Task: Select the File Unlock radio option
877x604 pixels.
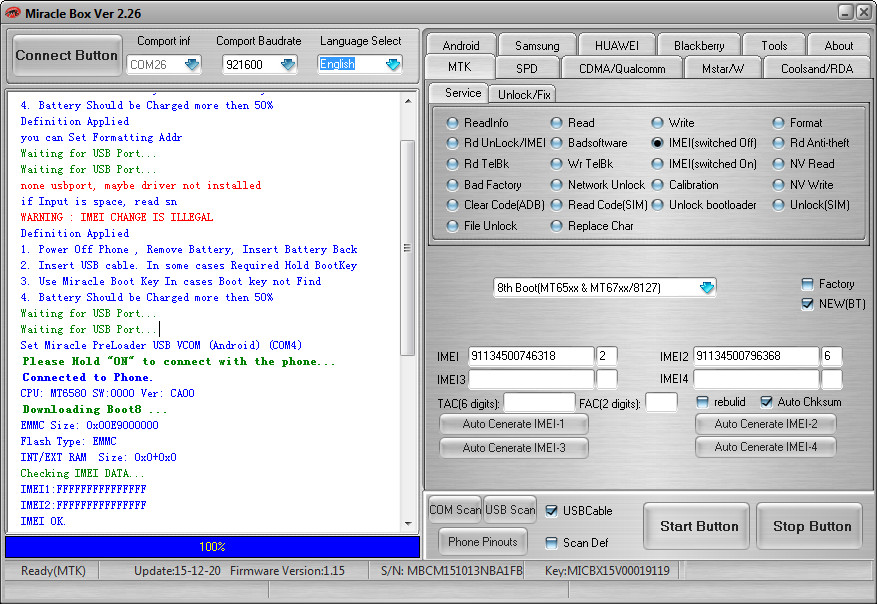Action: 452,226
